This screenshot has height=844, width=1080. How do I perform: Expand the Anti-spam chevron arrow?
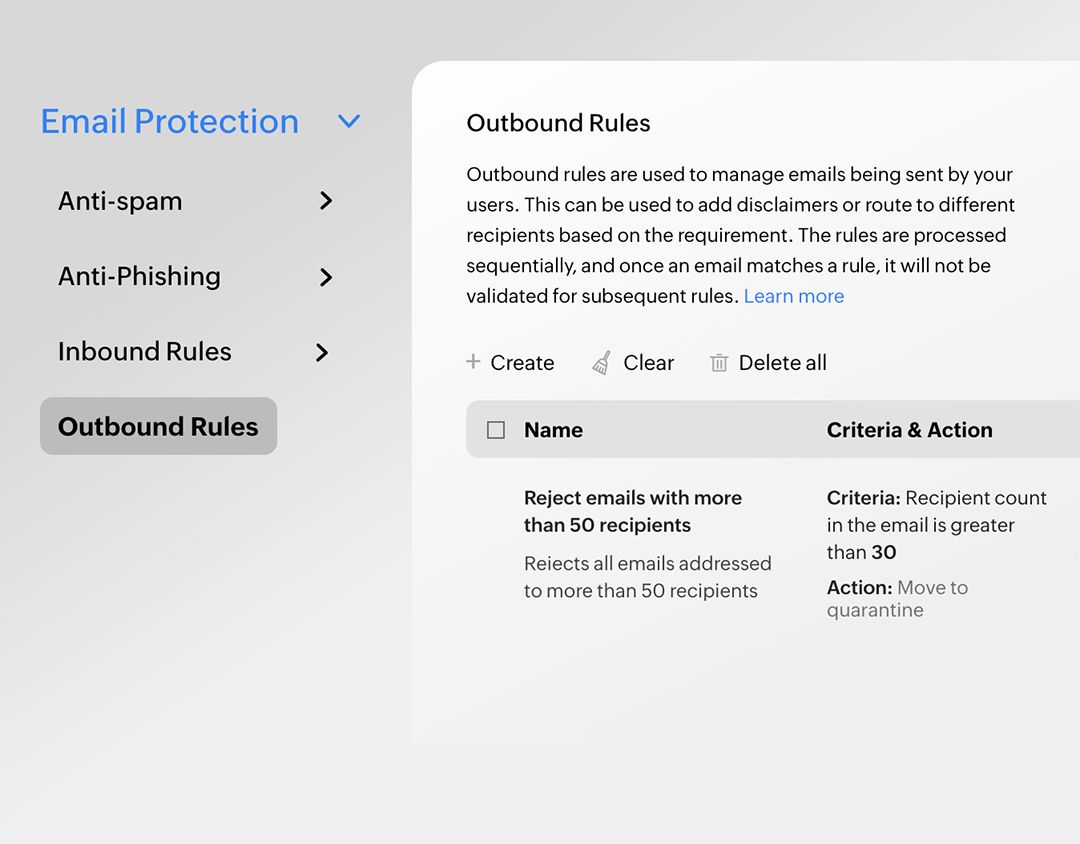325,201
